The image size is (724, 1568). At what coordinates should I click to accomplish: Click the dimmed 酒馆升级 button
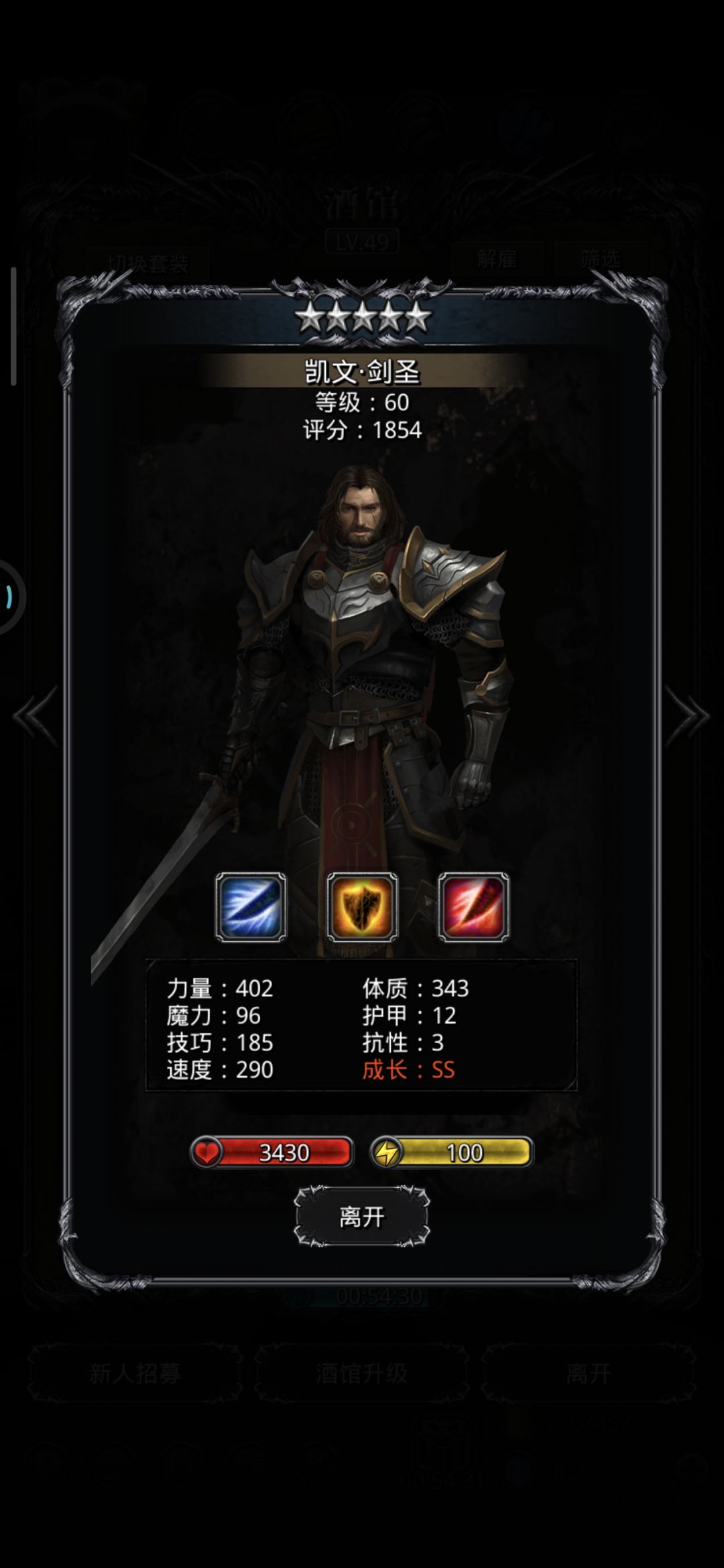(x=362, y=1374)
